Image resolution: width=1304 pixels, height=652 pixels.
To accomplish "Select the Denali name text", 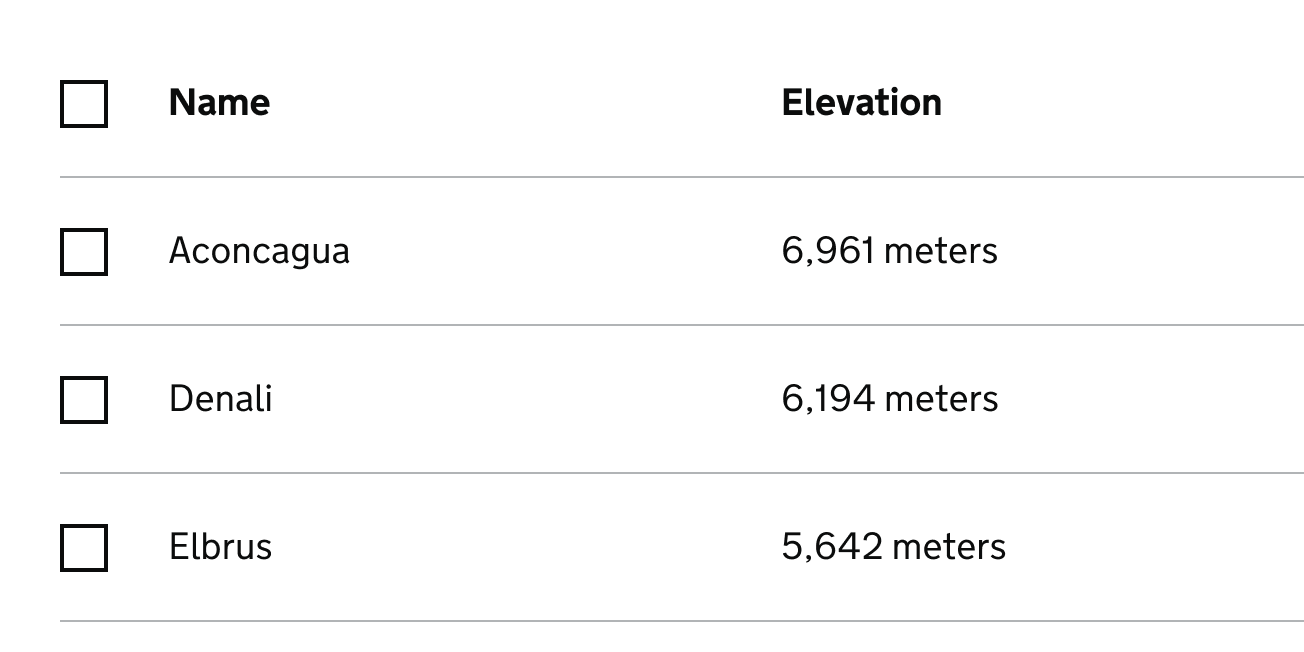I will coord(220,399).
